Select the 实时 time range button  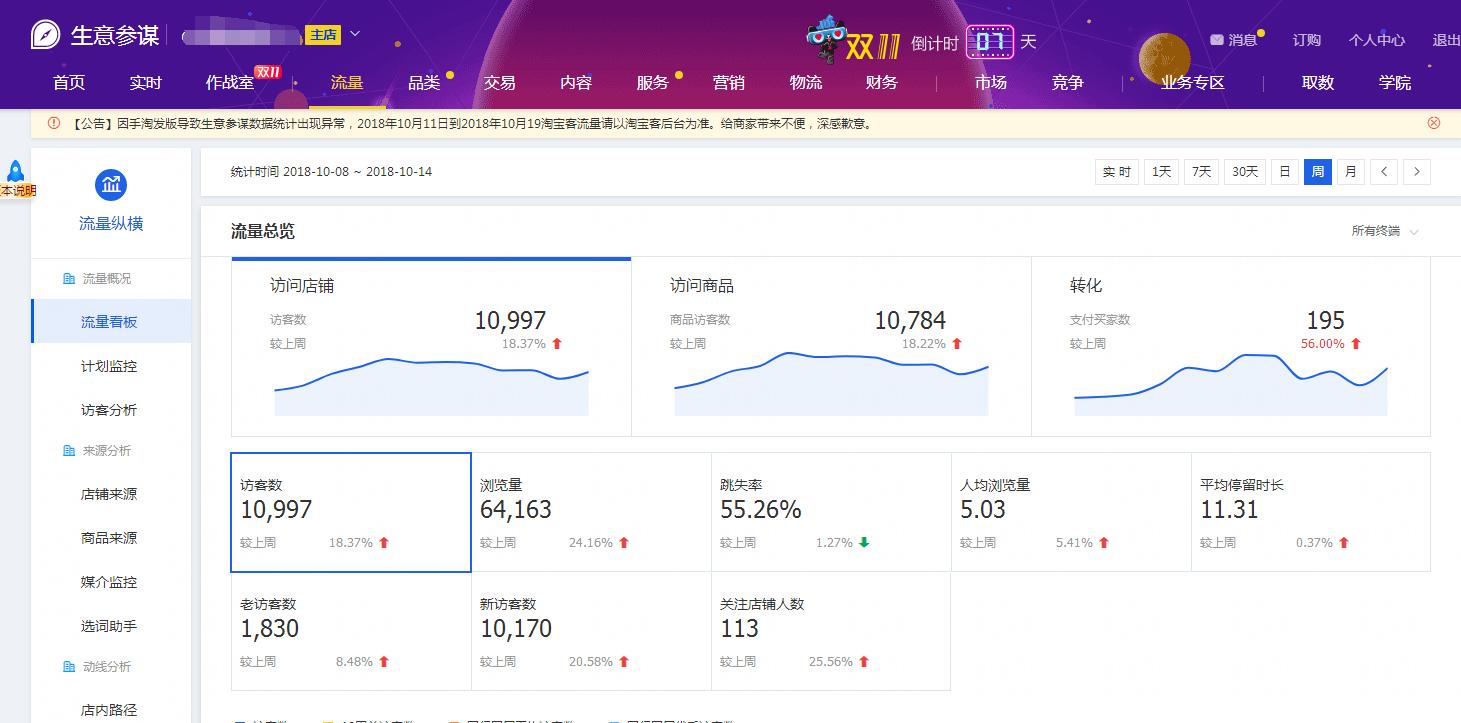1117,172
